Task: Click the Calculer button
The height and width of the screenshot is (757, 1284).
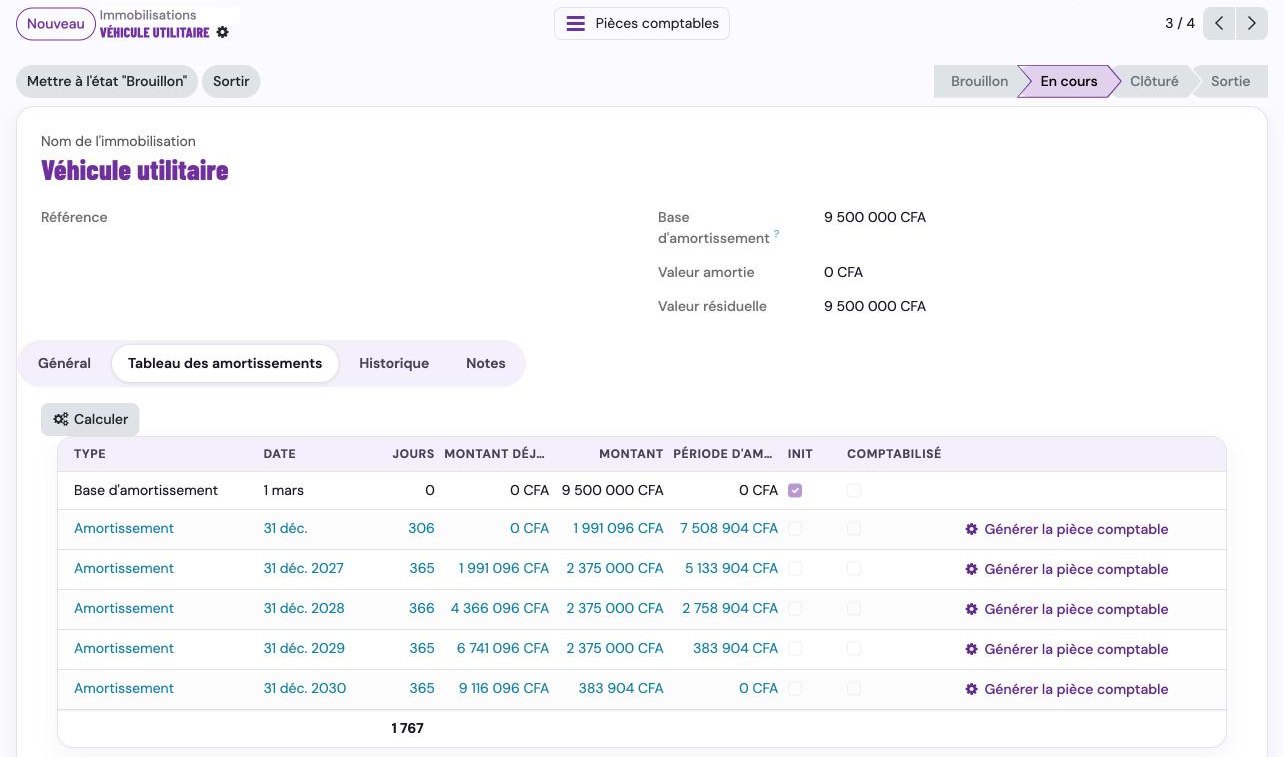Action: [90, 419]
